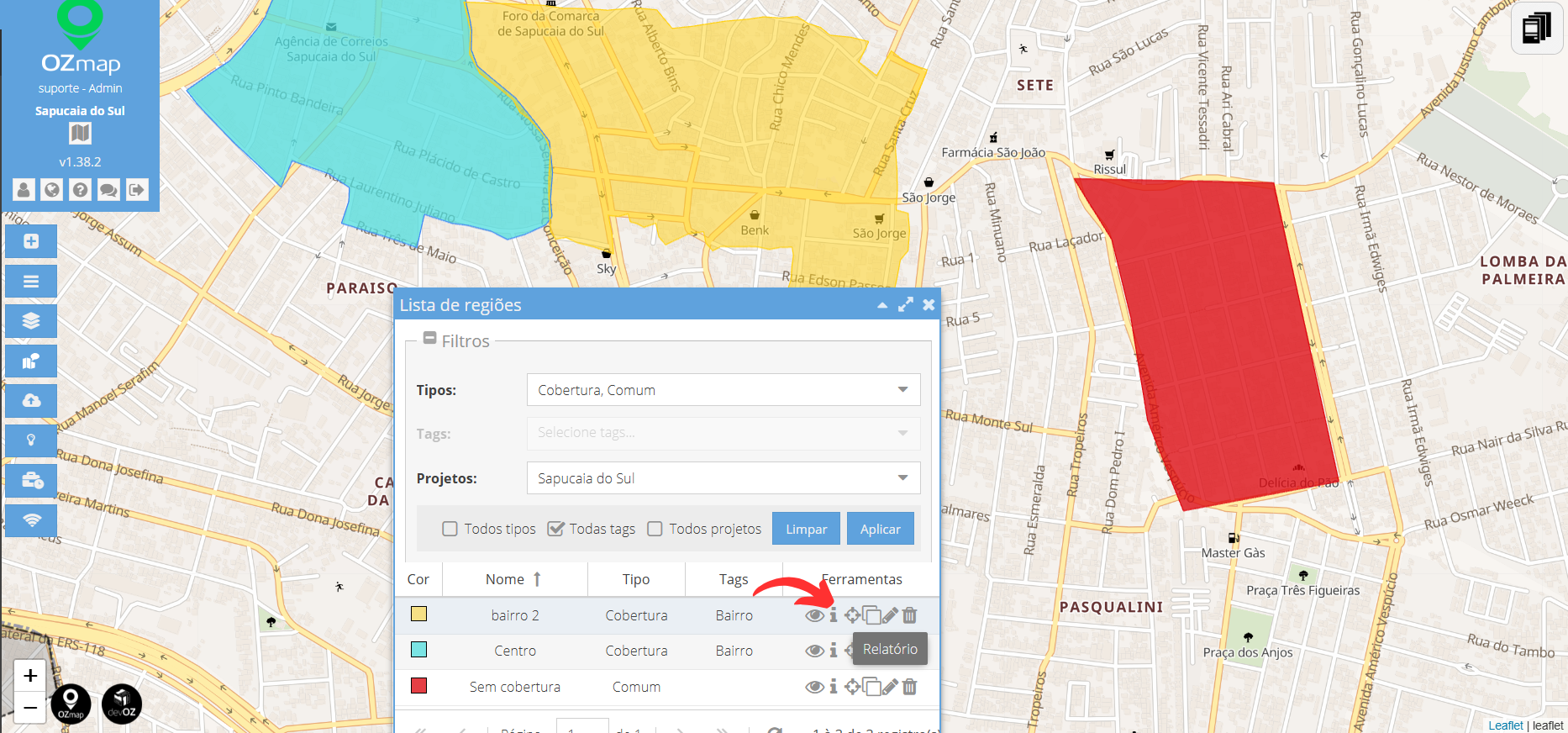Click the Tags column header
1568x733 pixels.
734,579
